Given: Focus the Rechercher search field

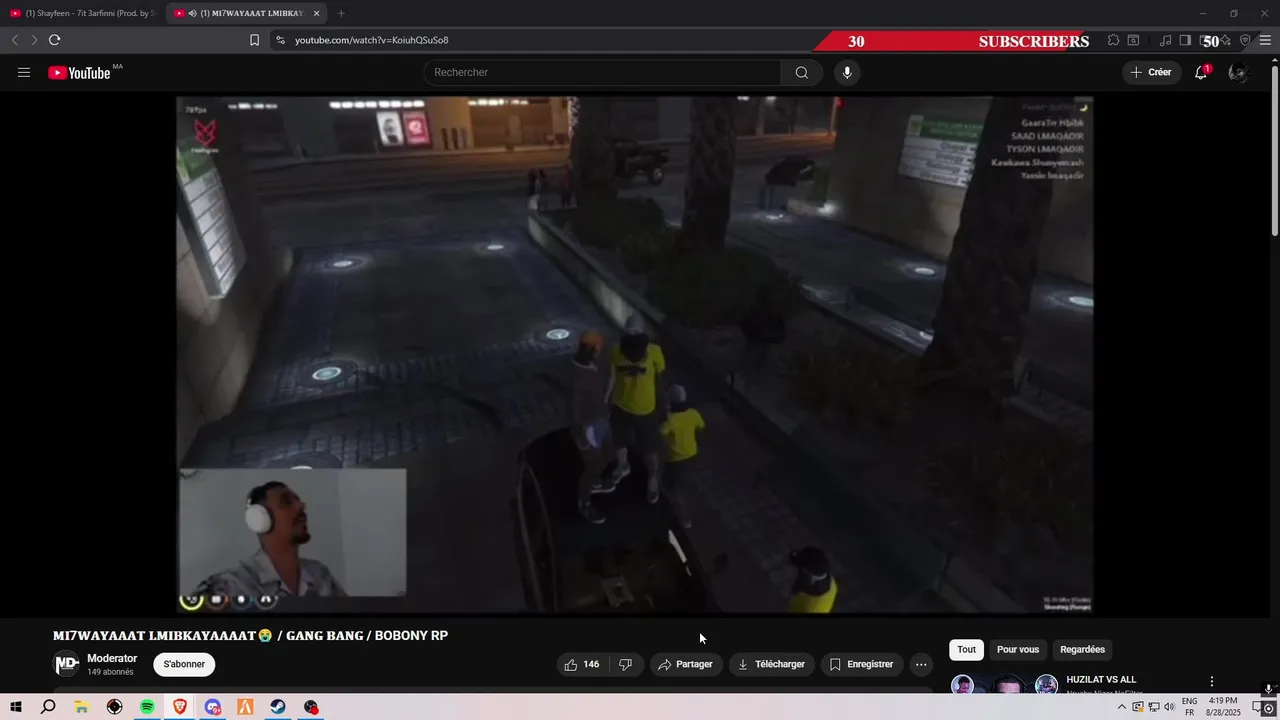Looking at the screenshot, I should (602, 73).
